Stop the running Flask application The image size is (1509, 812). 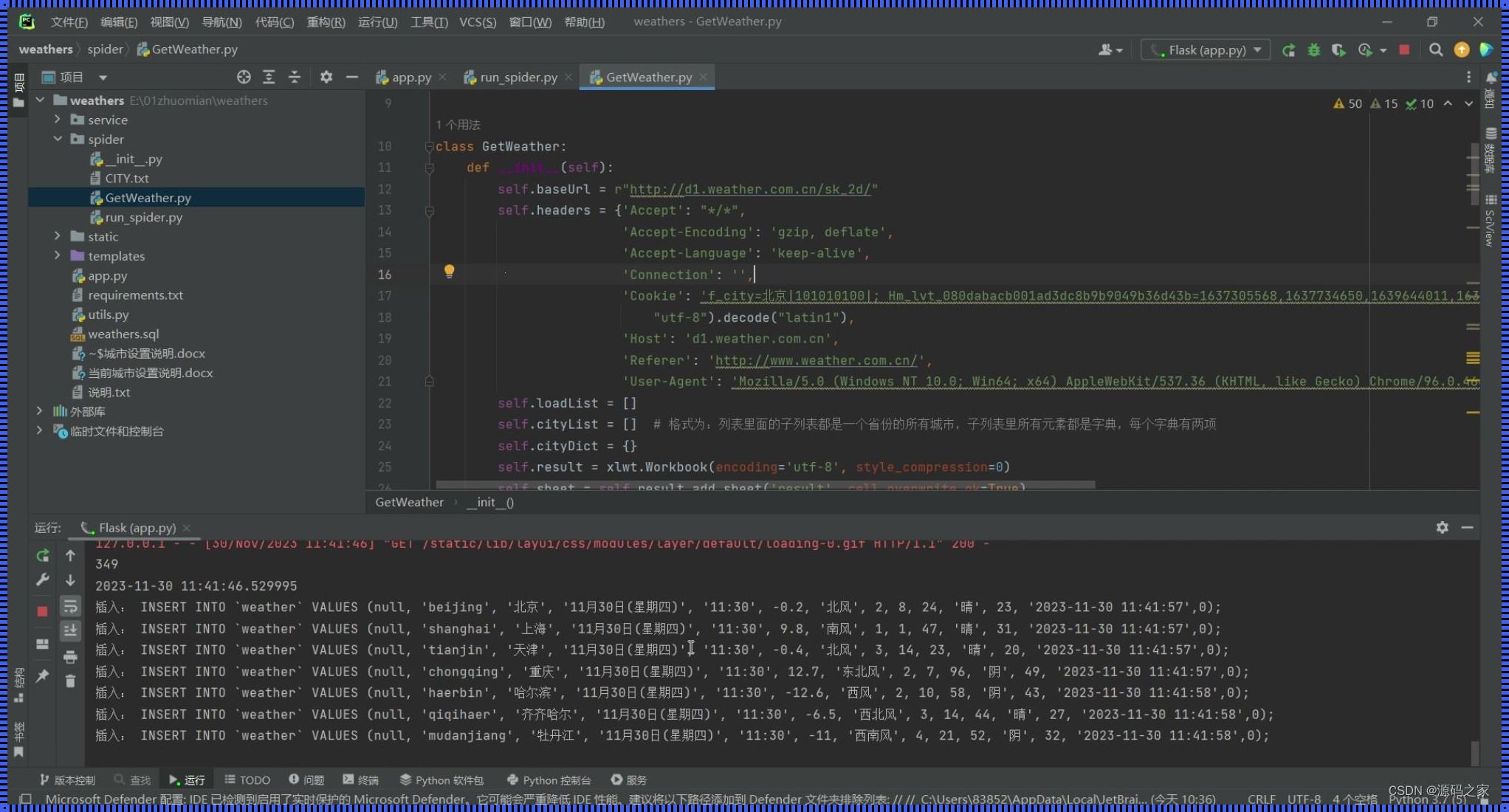tap(1403, 49)
